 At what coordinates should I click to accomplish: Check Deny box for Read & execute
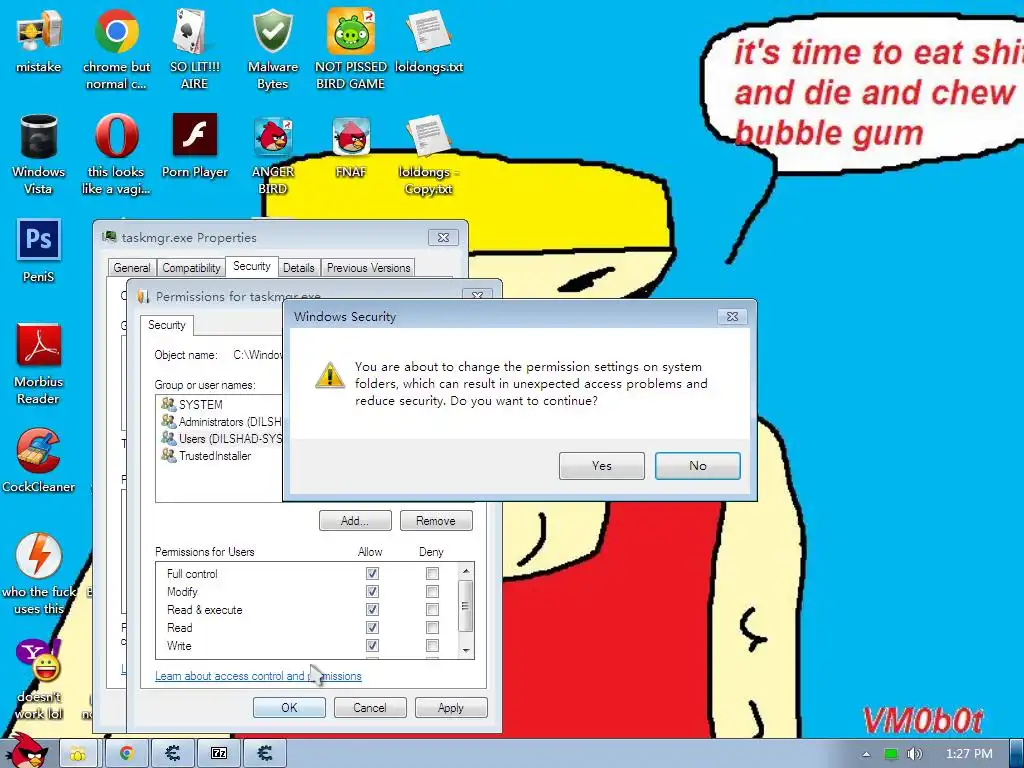click(432, 609)
